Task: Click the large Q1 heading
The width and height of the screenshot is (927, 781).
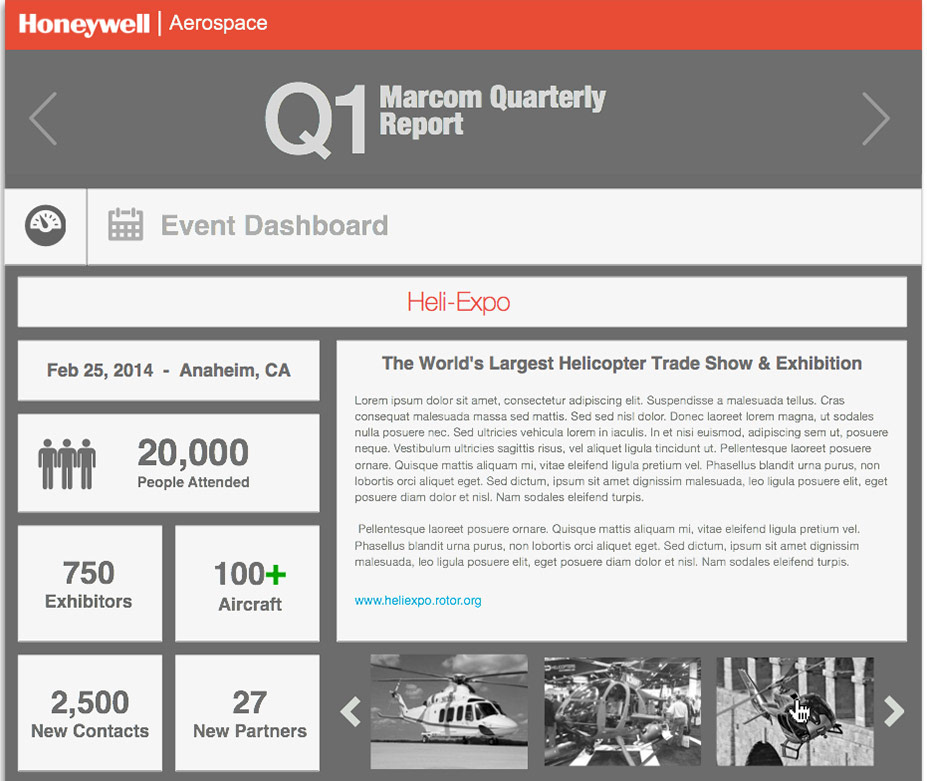Action: 316,120
